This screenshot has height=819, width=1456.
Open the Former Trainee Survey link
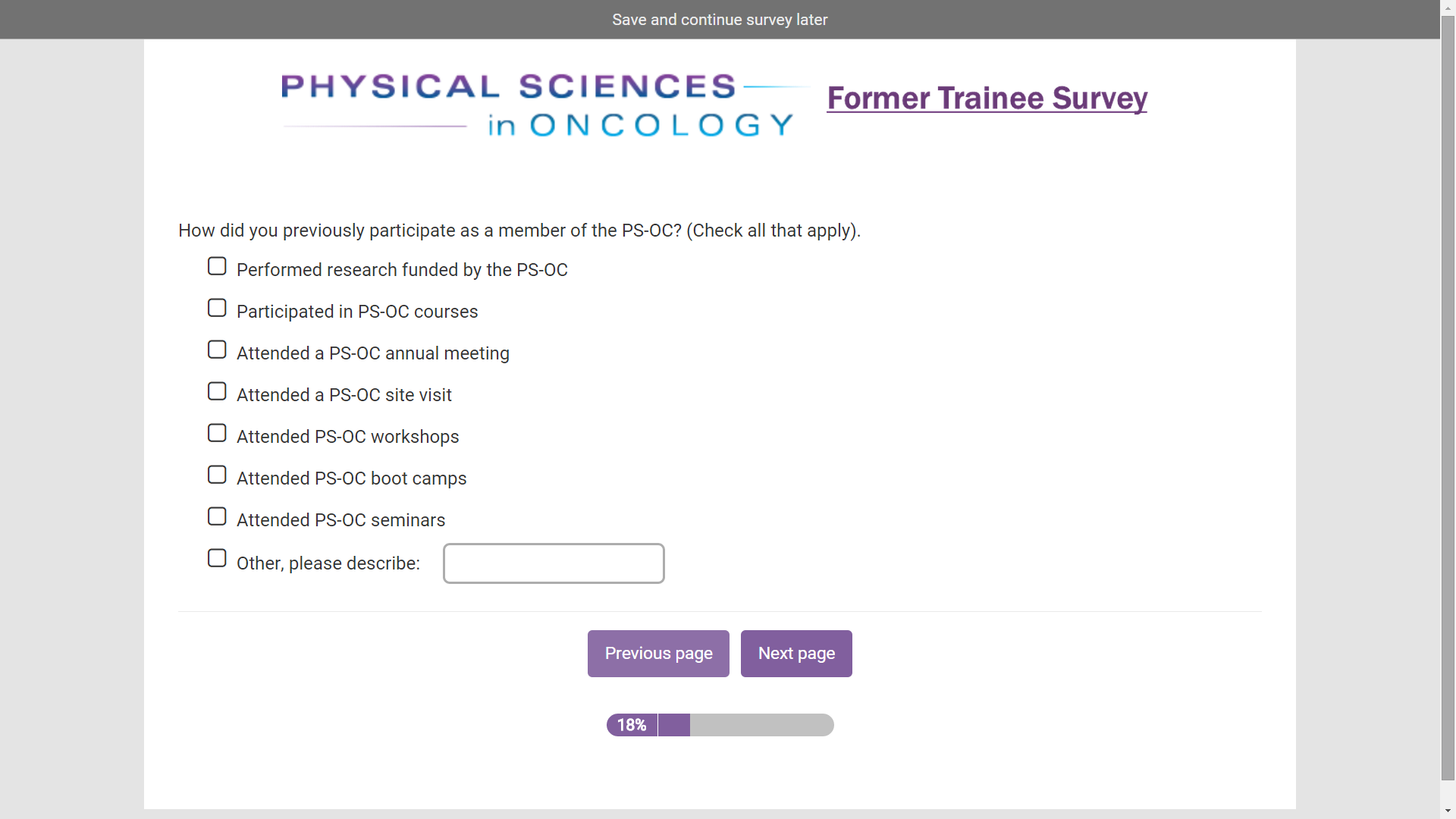[x=987, y=99]
